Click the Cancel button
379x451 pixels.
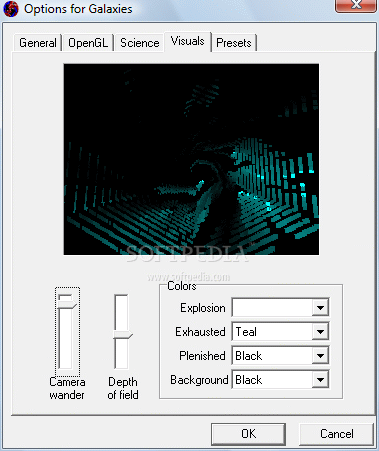point(337,434)
